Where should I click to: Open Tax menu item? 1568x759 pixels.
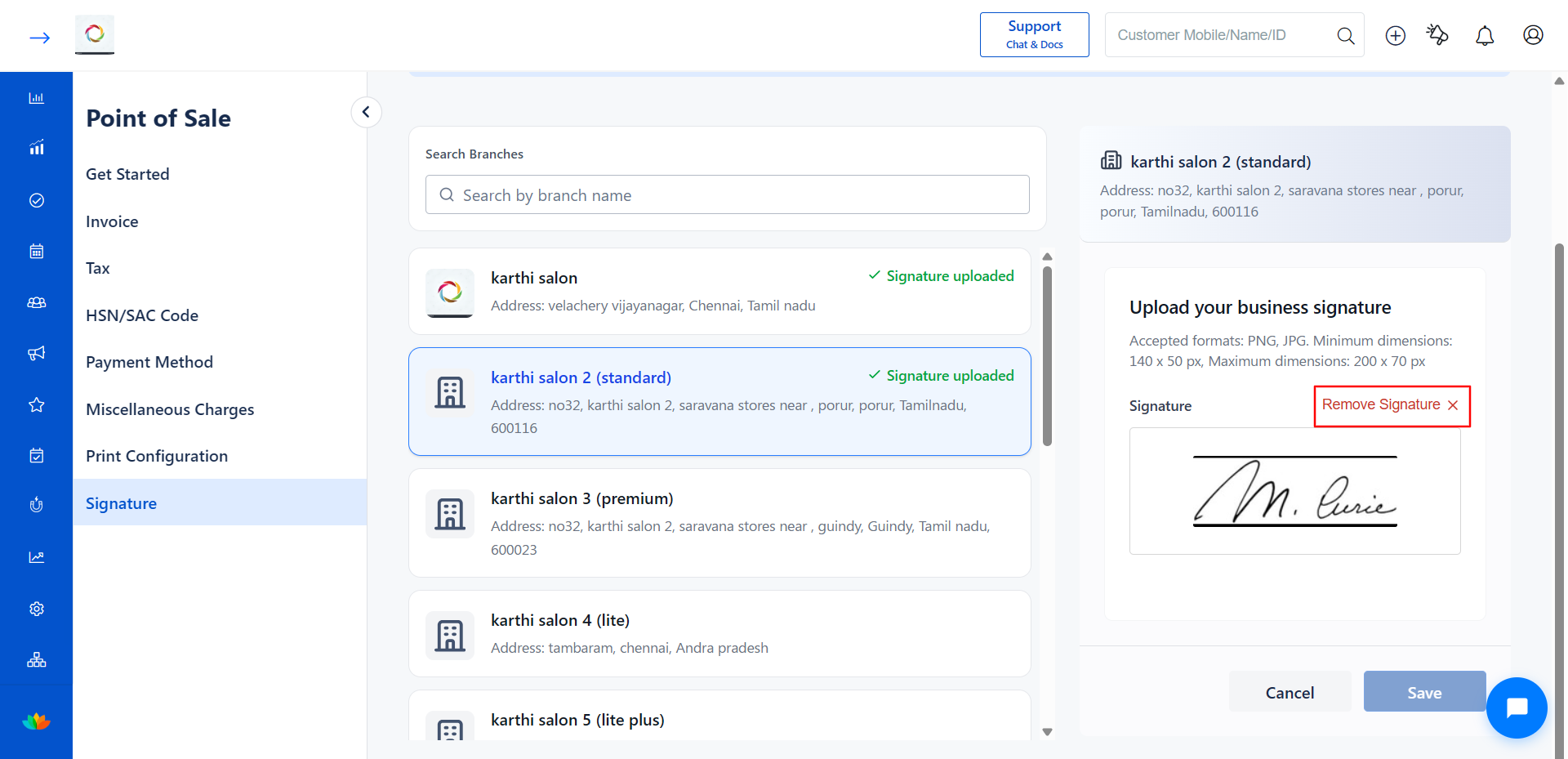[x=97, y=268]
